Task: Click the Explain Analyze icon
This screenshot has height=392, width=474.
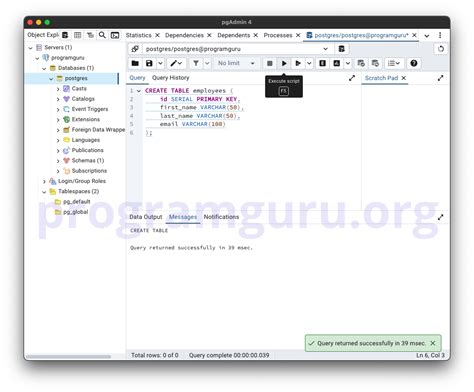Action: (x=337, y=63)
